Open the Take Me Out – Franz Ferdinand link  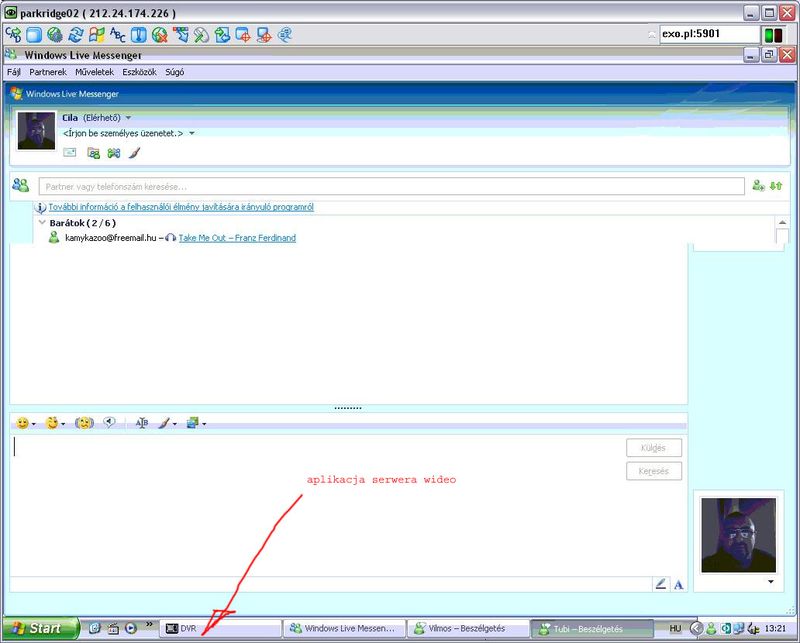click(x=237, y=238)
